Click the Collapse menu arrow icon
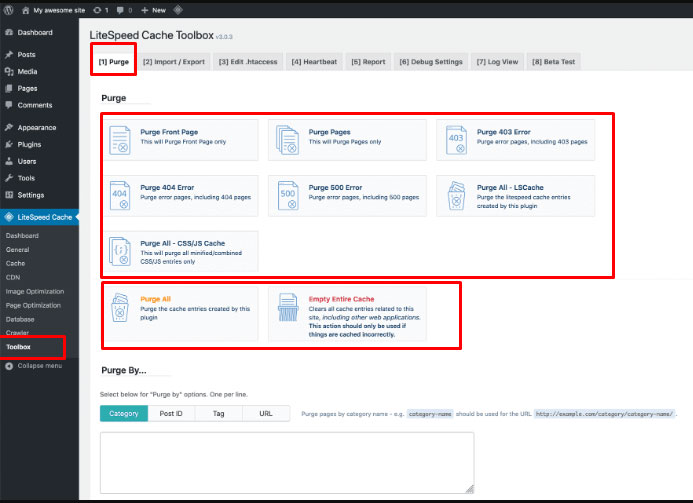The height and width of the screenshot is (503, 693). coord(9,366)
